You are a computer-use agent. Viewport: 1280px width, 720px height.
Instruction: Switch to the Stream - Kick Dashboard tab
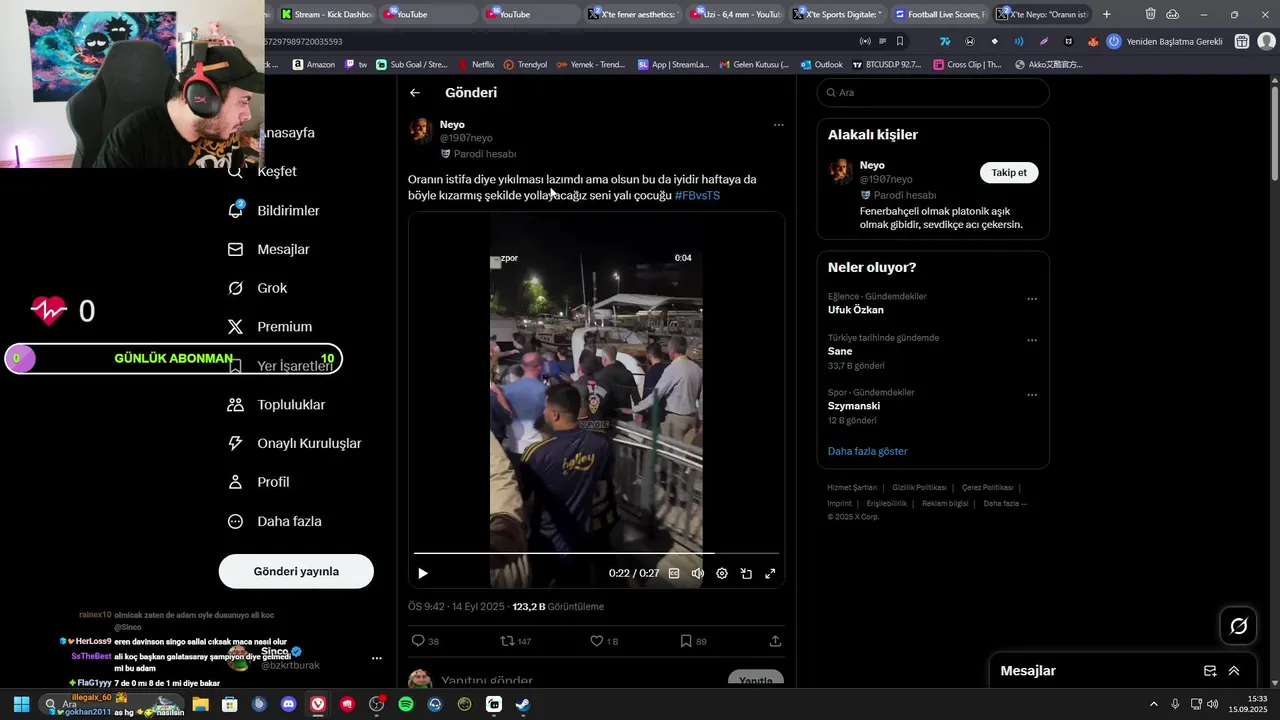[x=326, y=14]
